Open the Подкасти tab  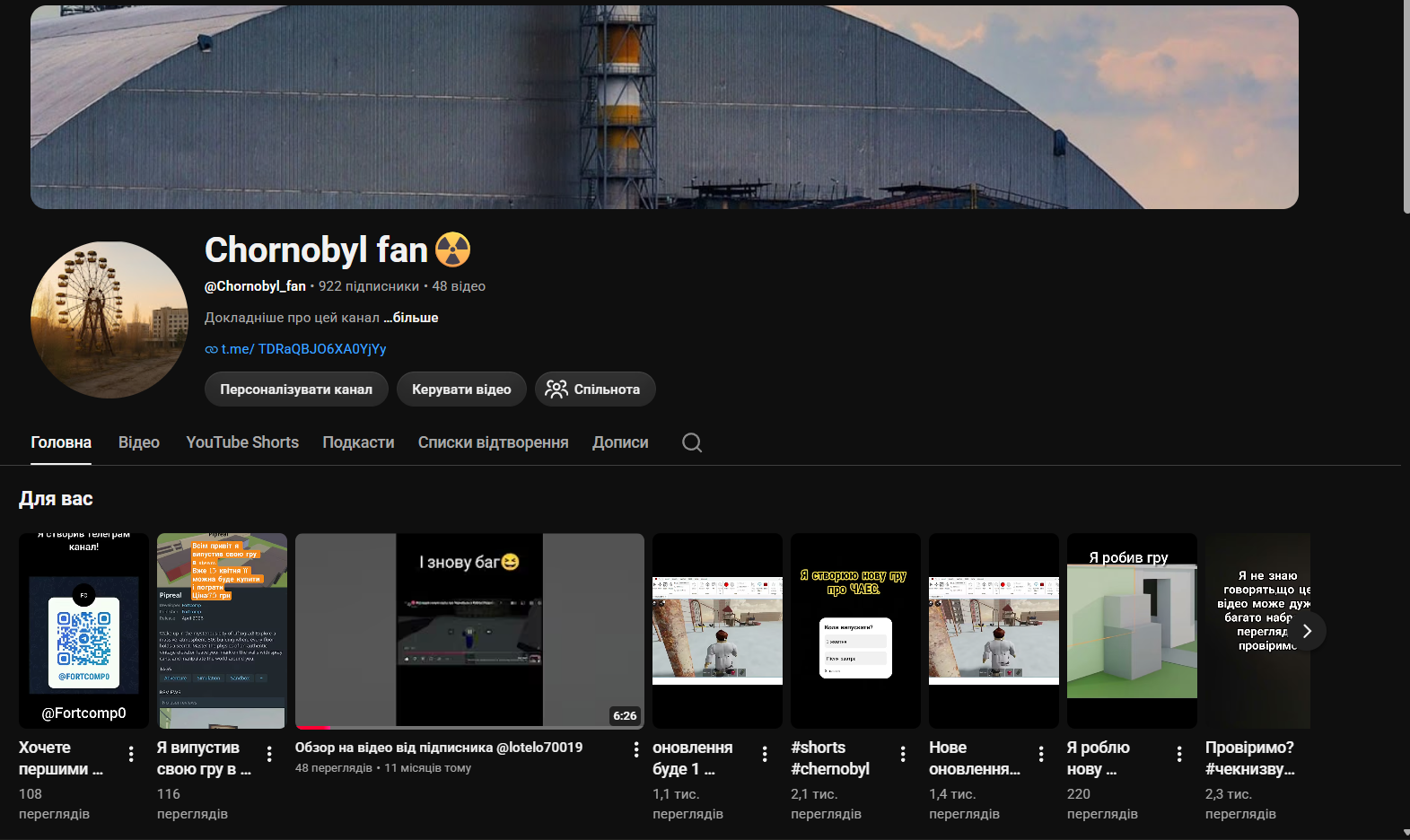pyautogui.click(x=358, y=442)
